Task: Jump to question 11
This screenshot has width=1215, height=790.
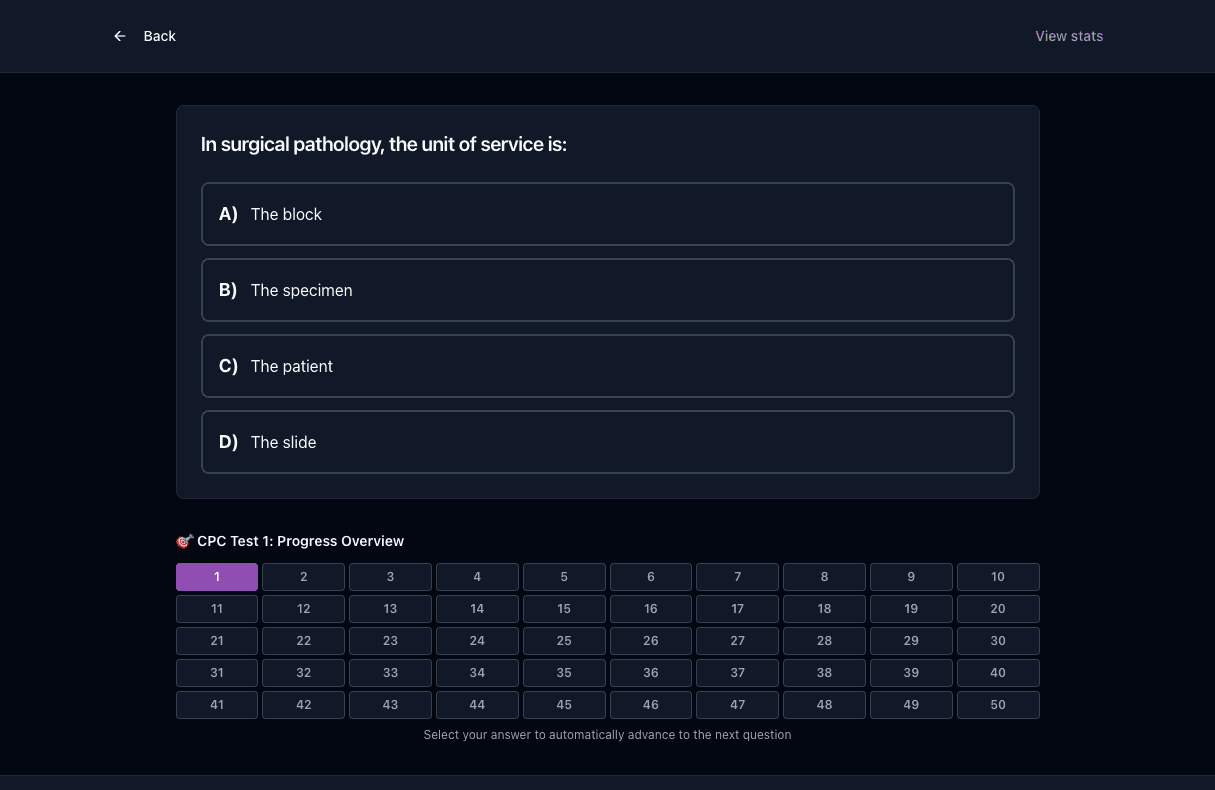Action: pyautogui.click(x=217, y=609)
